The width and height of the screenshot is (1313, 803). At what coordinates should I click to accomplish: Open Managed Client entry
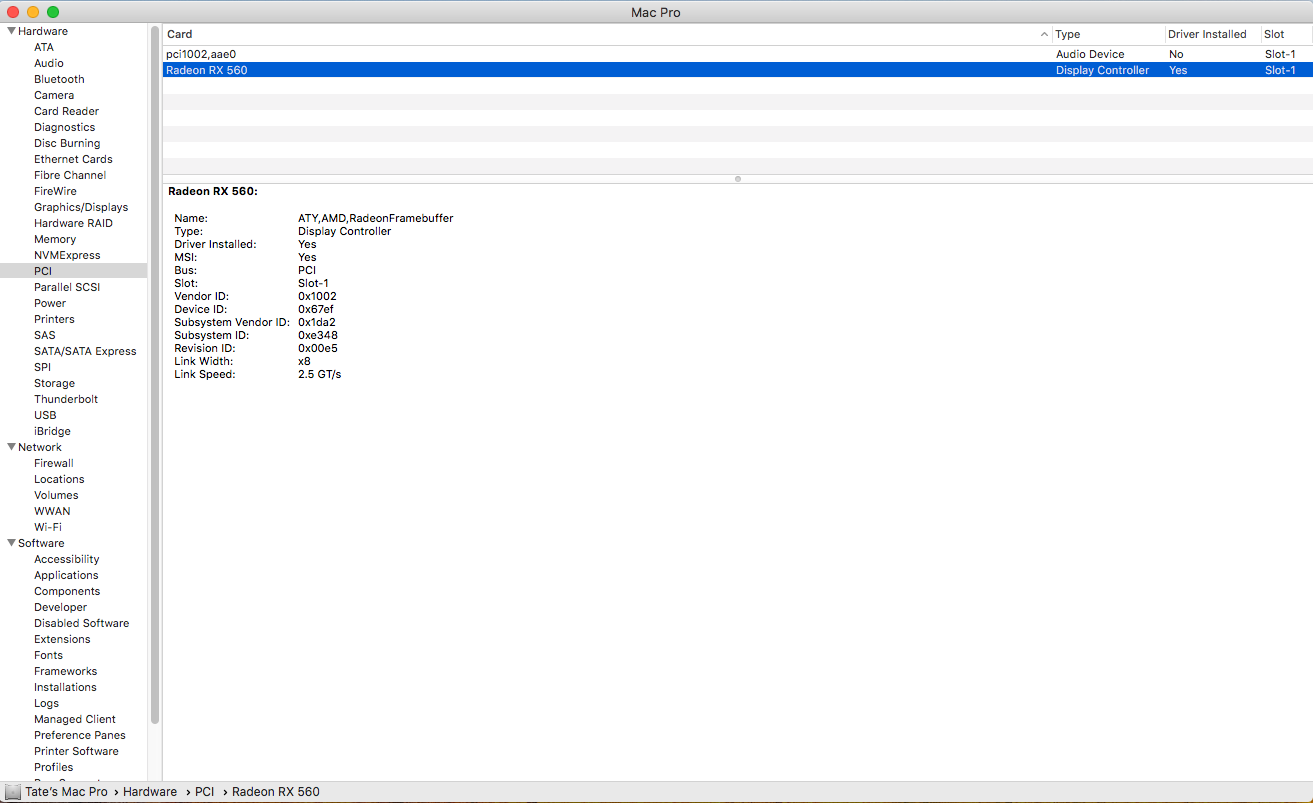coord(75,719)
